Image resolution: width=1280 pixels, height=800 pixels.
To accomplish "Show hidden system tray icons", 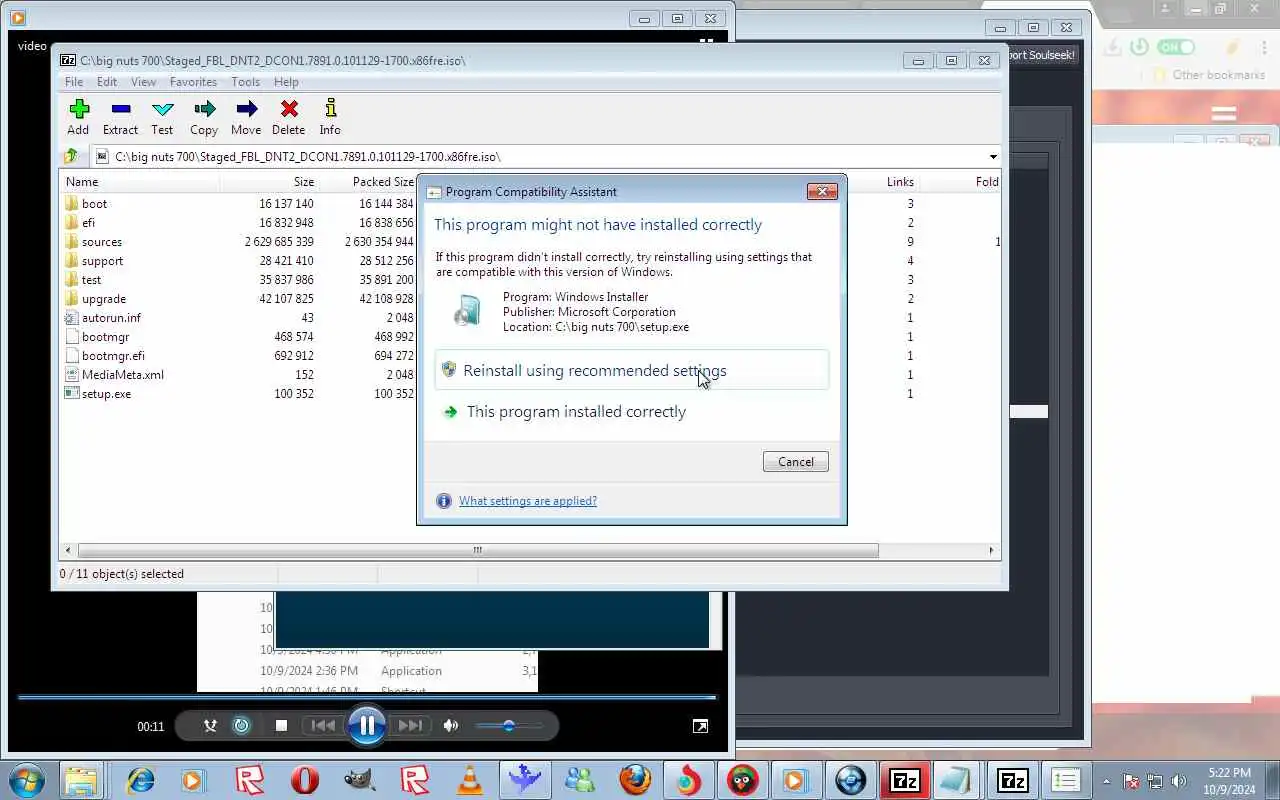I will click(1106, 781).
